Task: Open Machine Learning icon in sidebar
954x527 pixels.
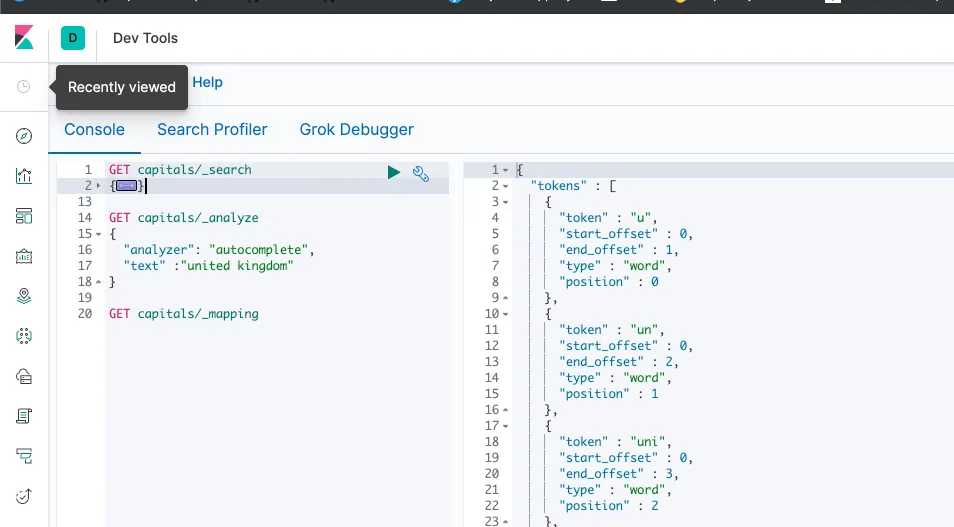Action: tap(24, 336)
